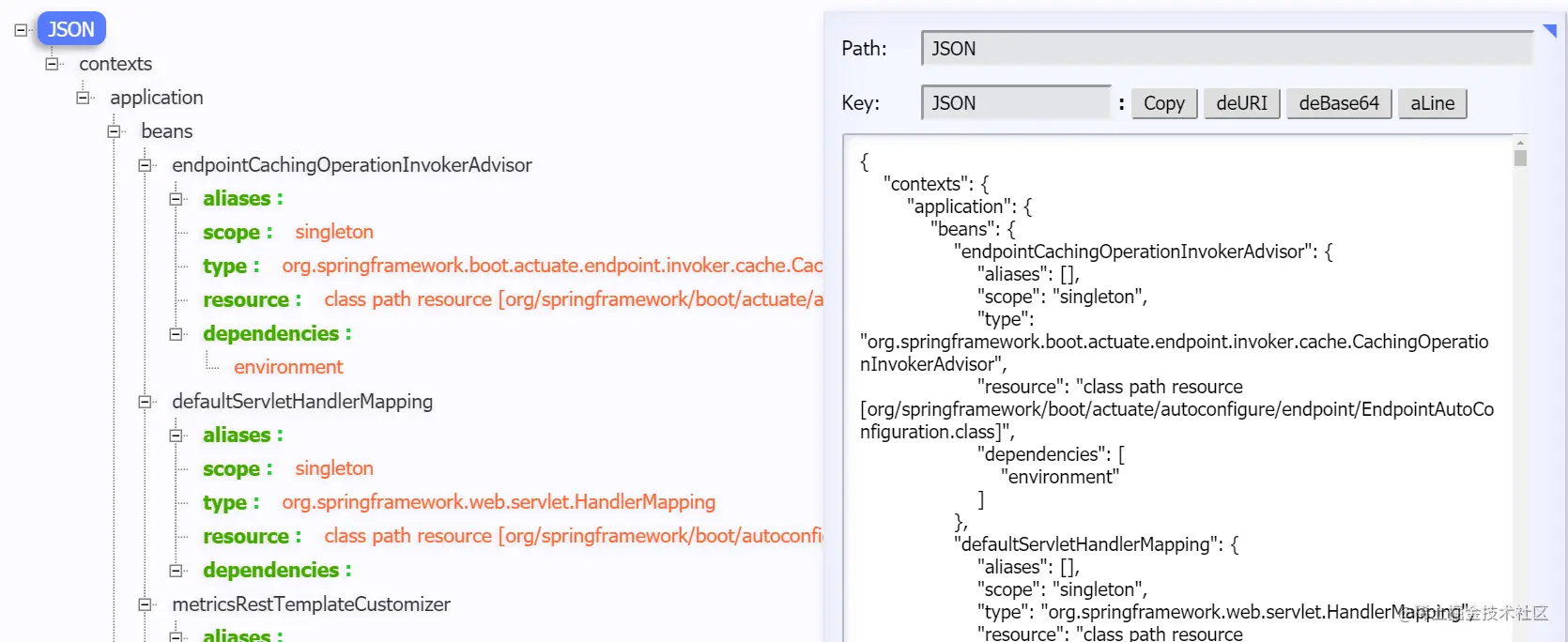This screenshot has height=642, width=1568.
Task: Select defaultServletHandlerMapping label
Action: tap(302, 402)
